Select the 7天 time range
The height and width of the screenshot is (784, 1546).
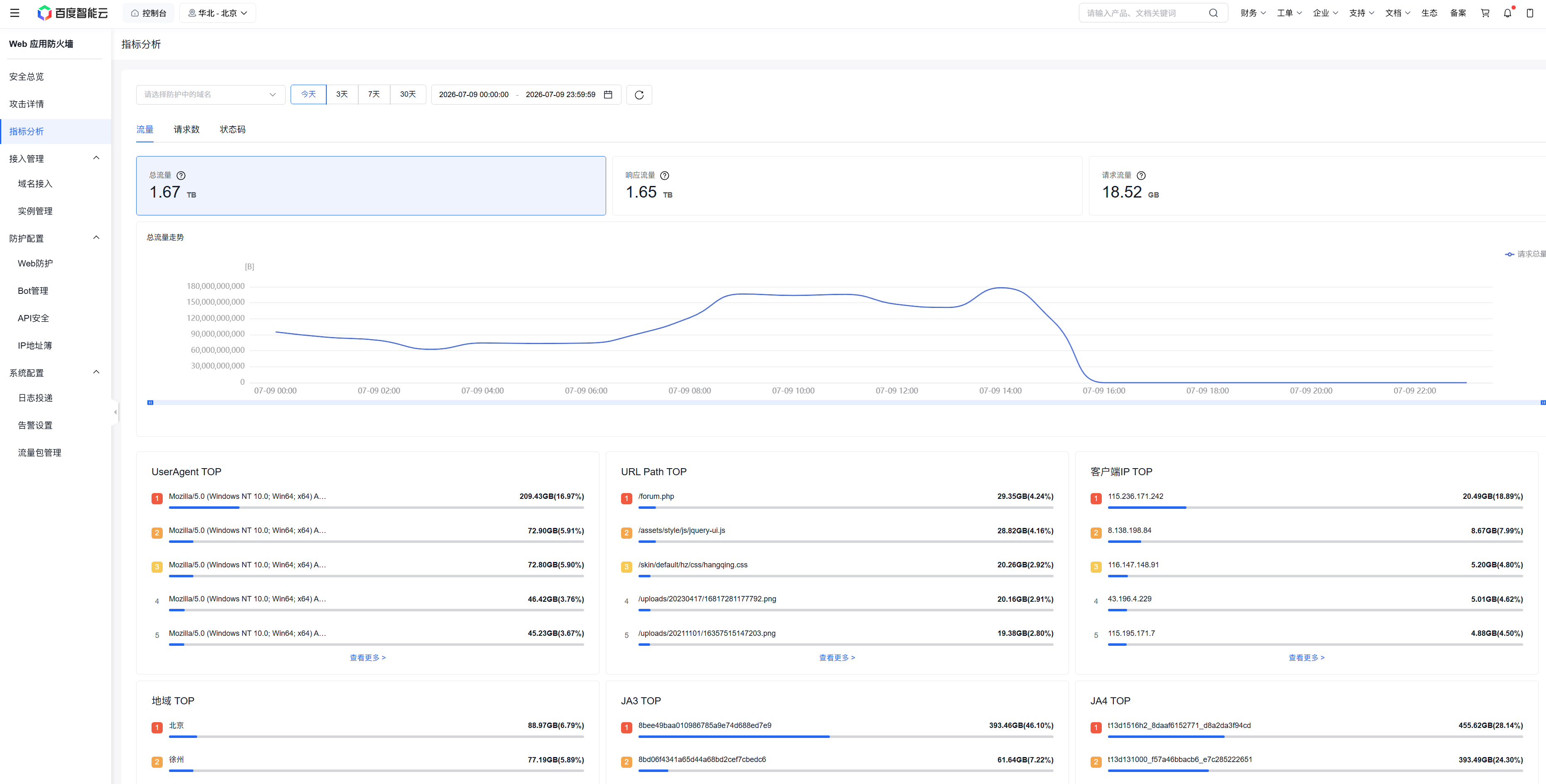pyautogui.click(x=374, y=94)
